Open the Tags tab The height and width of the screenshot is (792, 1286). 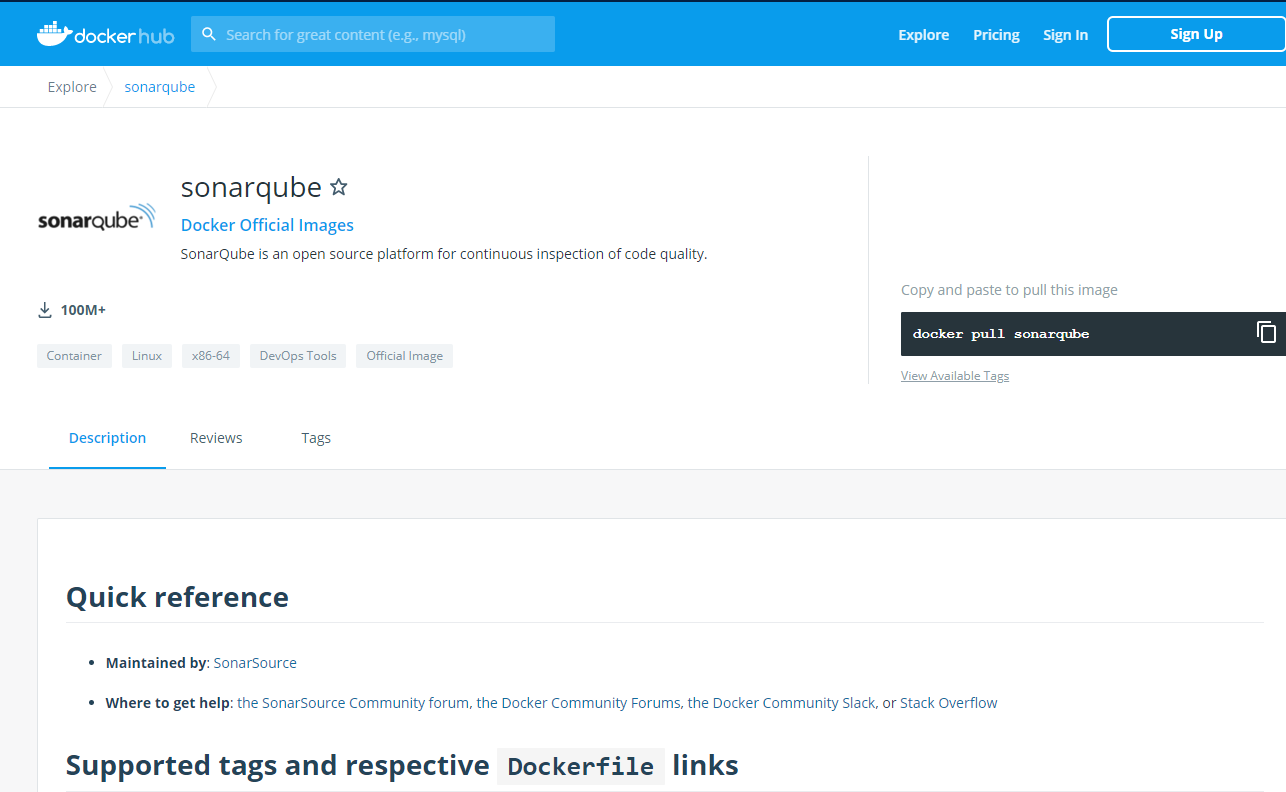pyautogui.click(x=316, y=437)
